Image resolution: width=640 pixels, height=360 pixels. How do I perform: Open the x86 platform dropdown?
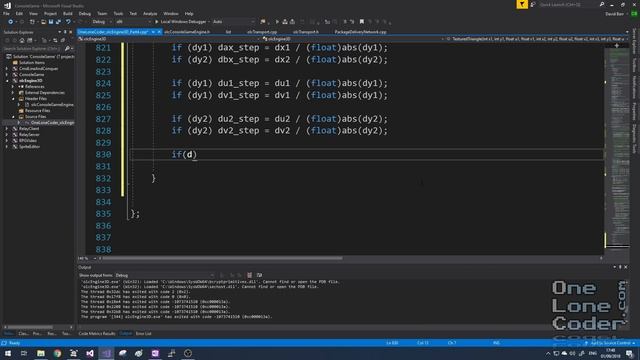(133, 22)
